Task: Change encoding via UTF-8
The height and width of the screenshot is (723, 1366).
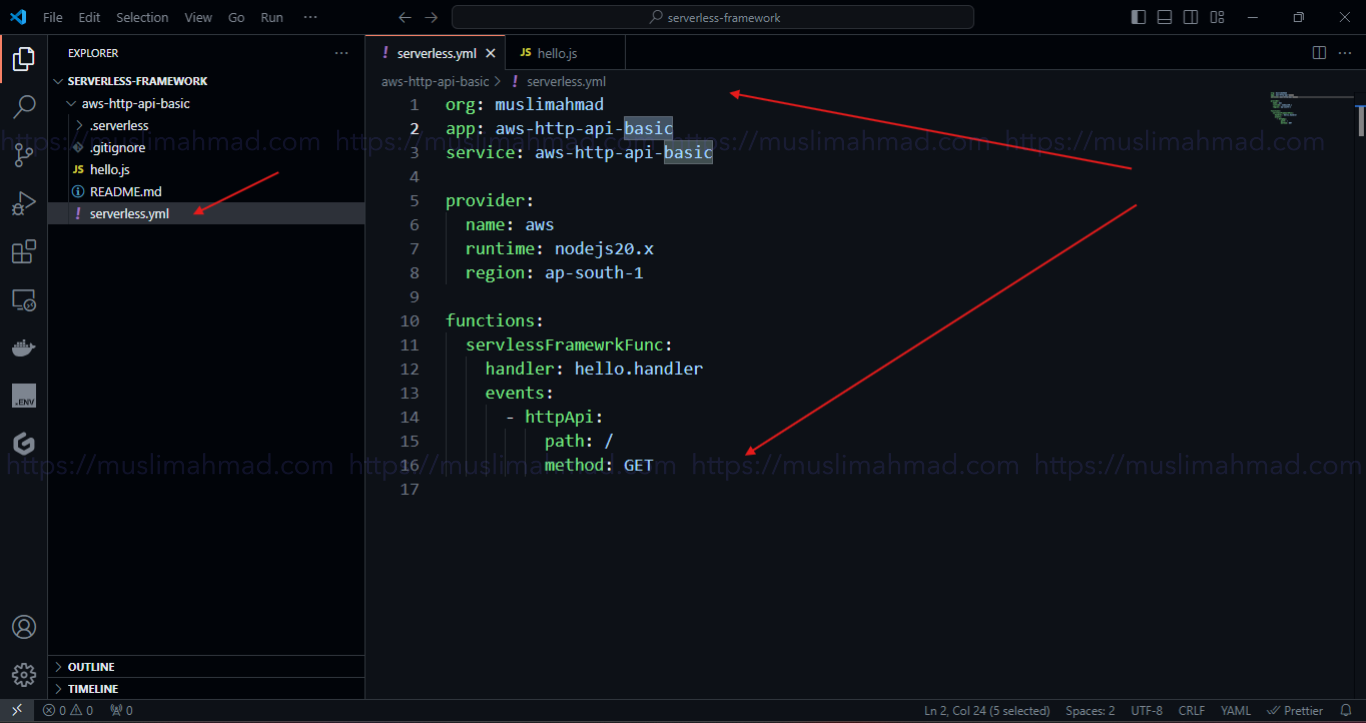Action: 1147,711
